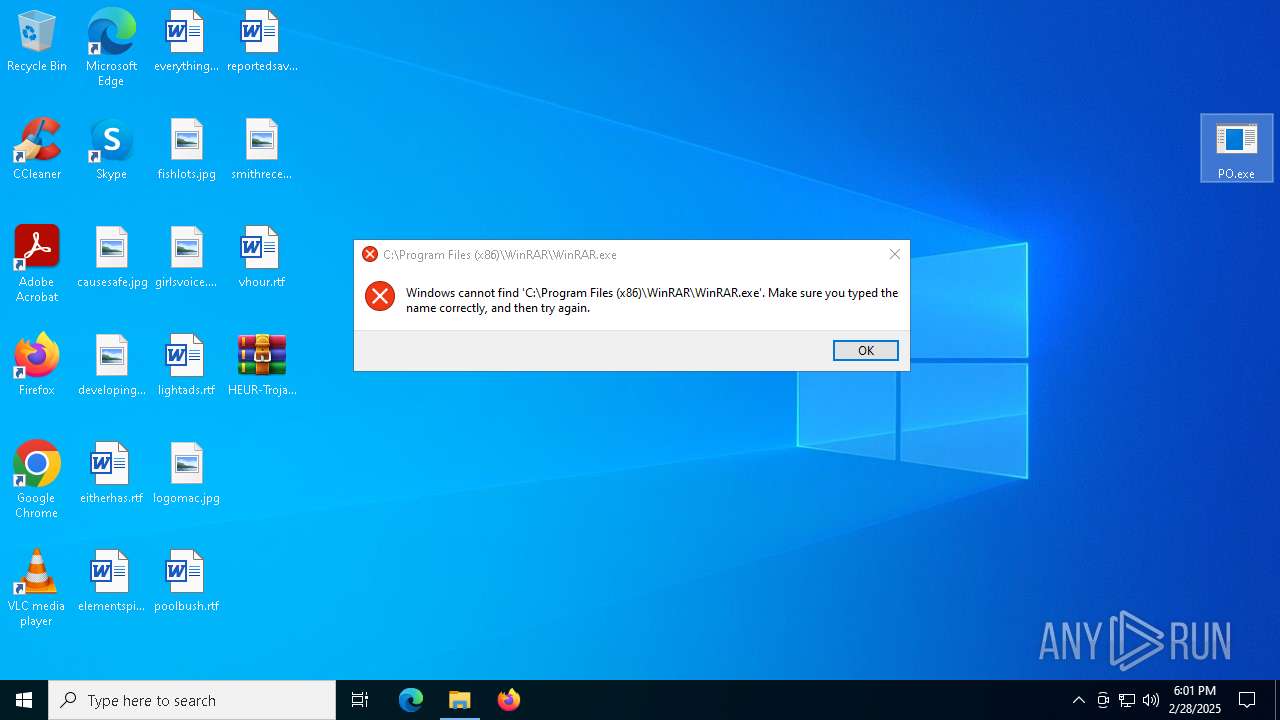Select the girlsvoice... image file

pos(186,258)
